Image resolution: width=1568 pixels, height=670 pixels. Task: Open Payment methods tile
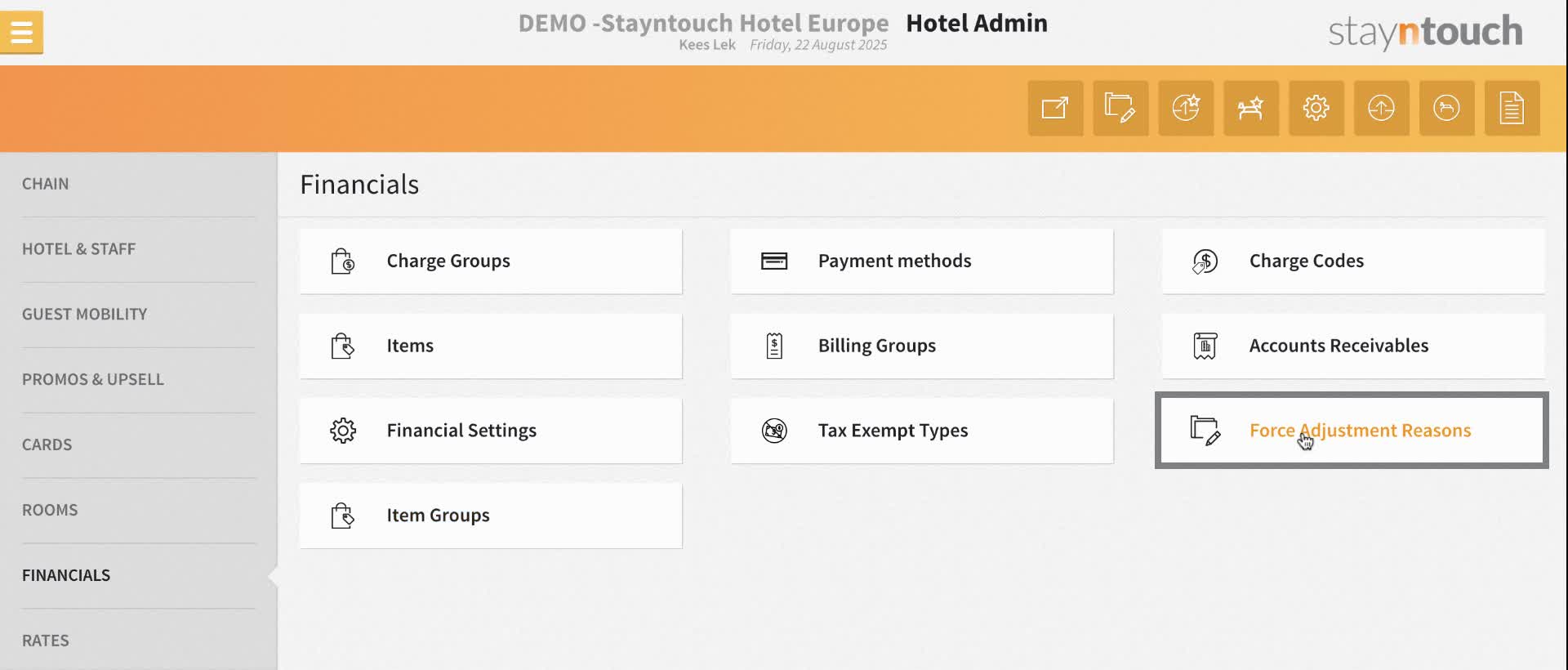coord(922,261)
